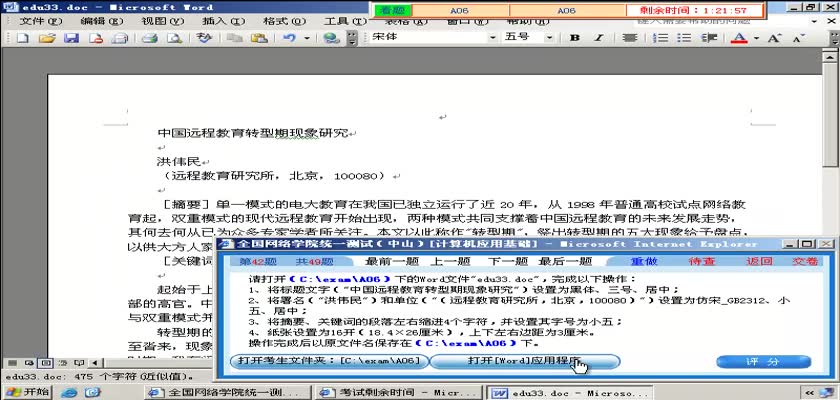The height and width of the screenshot is (400, 840).
Task: Open the 格式 menu
Action: (x=284, y=21)
